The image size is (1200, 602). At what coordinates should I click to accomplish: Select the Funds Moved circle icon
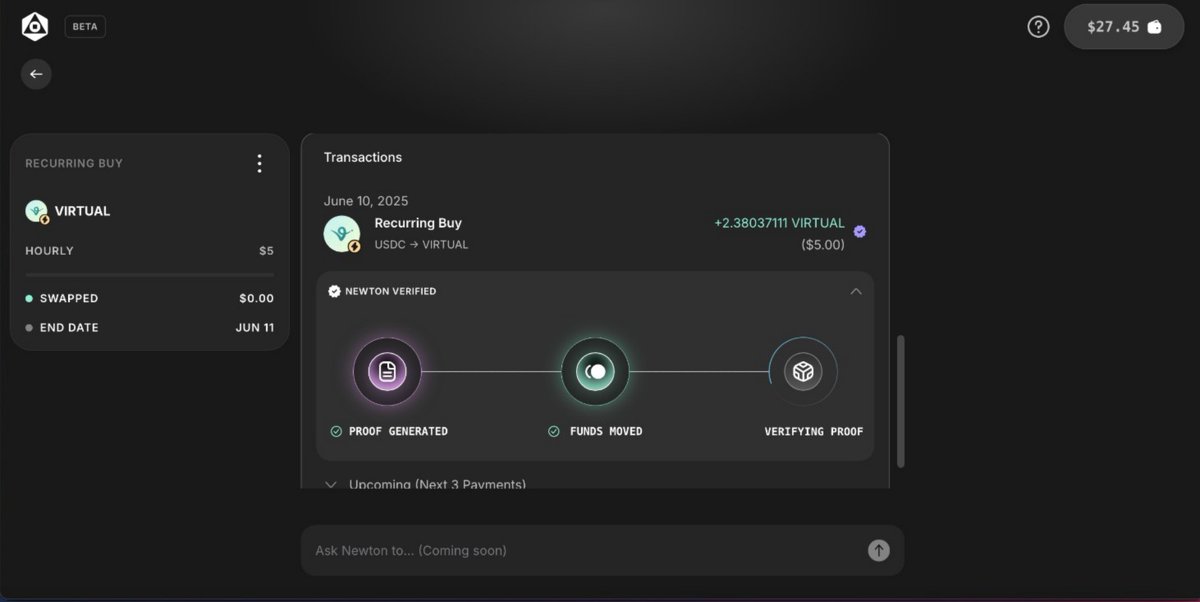click(x=595, y=371)
